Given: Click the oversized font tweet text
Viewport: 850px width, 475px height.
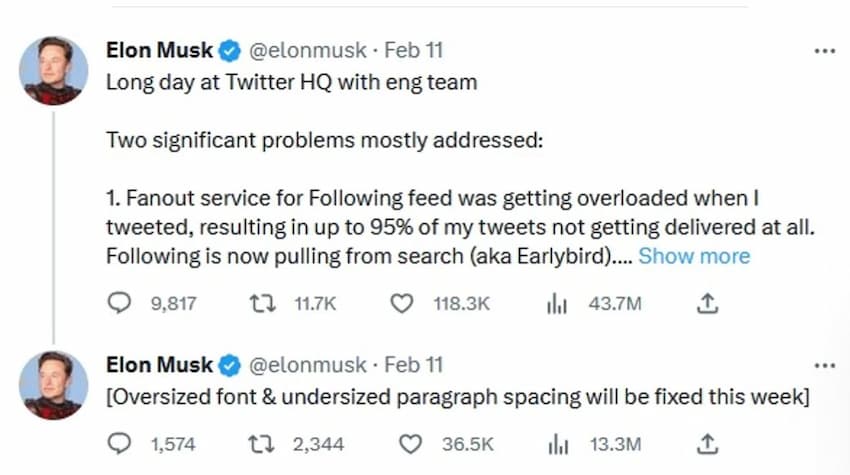Looking at the screenshot, I should pos(457,397).
